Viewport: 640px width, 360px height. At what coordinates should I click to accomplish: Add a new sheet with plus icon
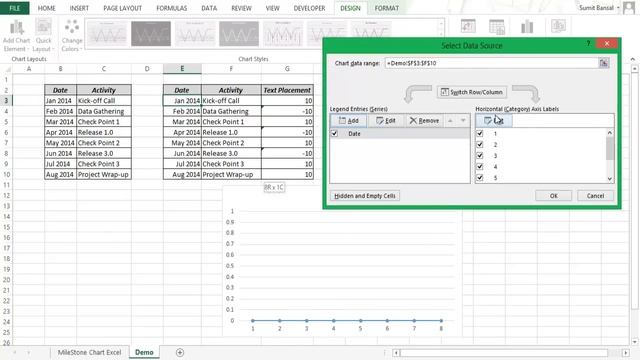180,352
